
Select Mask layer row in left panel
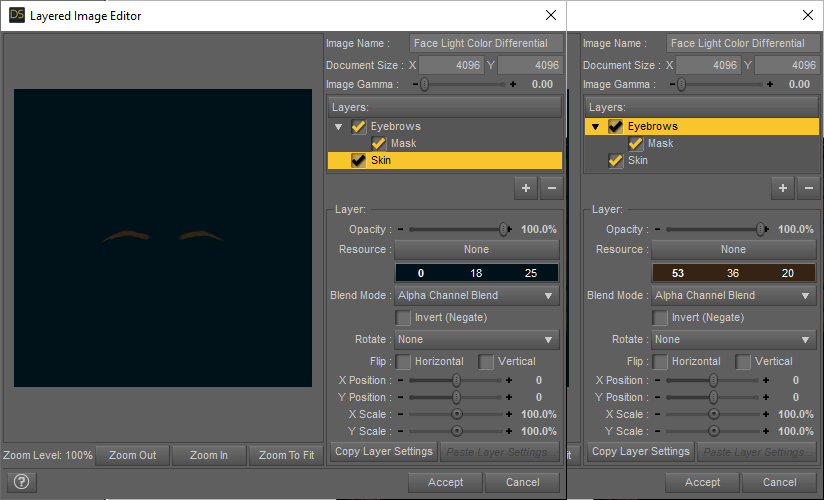(x=445, y=143)
